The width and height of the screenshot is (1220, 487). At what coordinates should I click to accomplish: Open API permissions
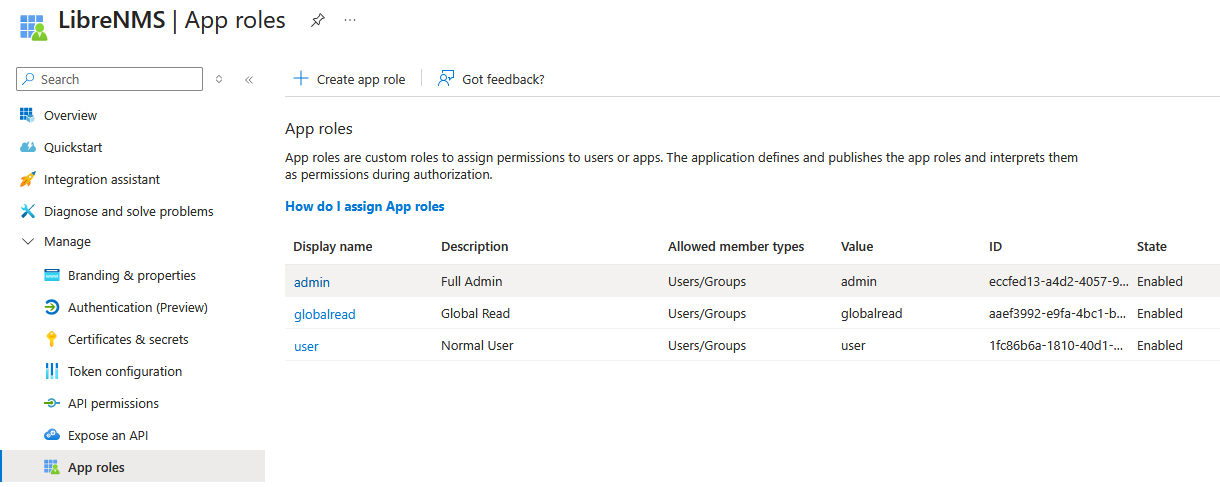113,403
